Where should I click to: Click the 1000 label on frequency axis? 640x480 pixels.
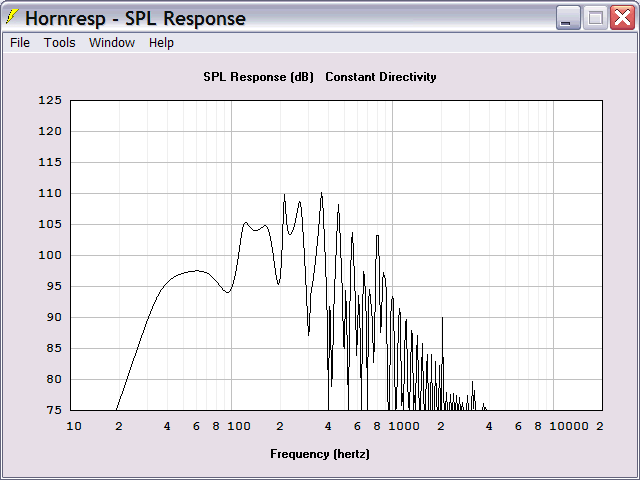[x=404, y=426]
